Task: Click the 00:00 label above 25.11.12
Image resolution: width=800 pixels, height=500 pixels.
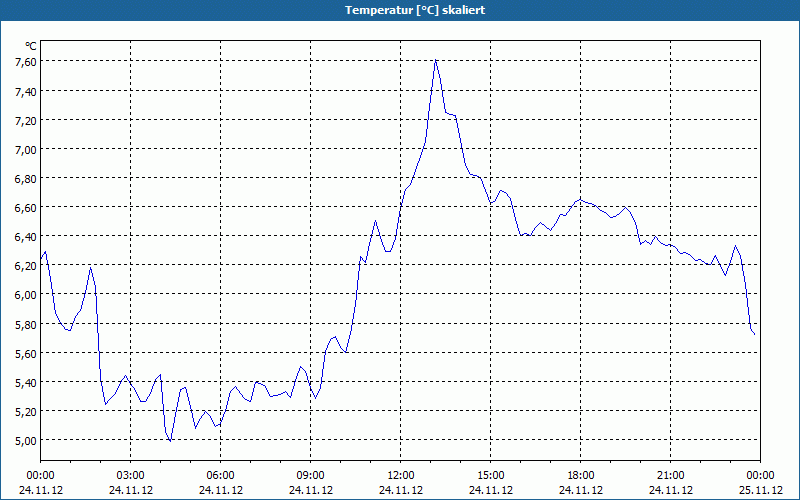Action: [760, 476]
